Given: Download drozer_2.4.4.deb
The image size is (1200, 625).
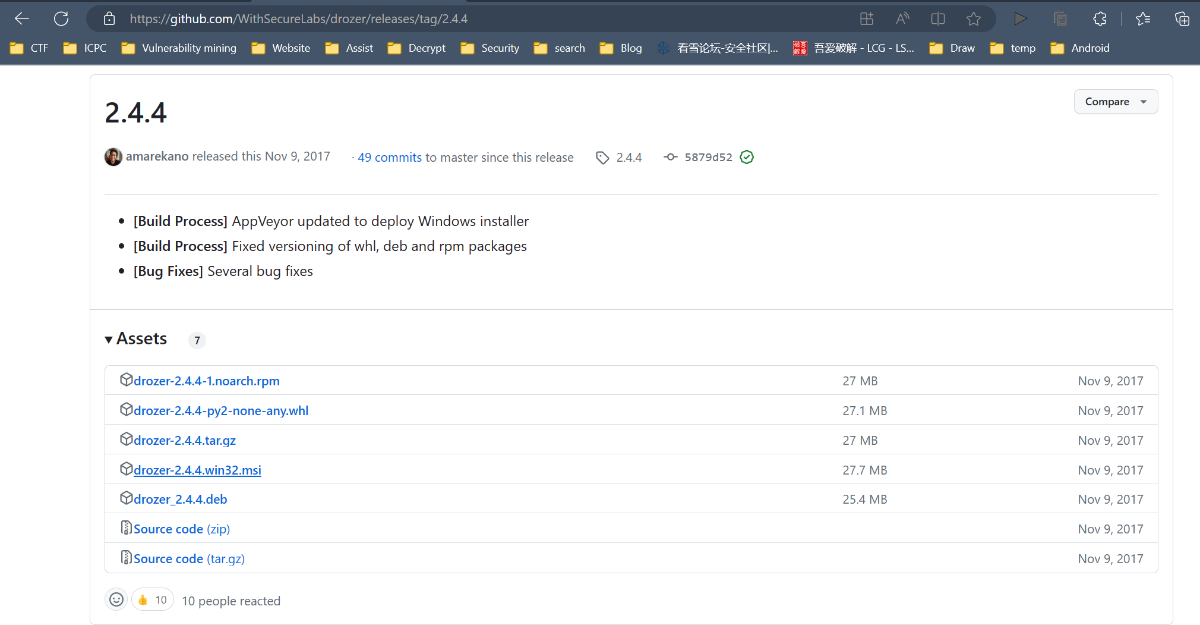Looking at the screenshot, I should [x=181, y=499].
